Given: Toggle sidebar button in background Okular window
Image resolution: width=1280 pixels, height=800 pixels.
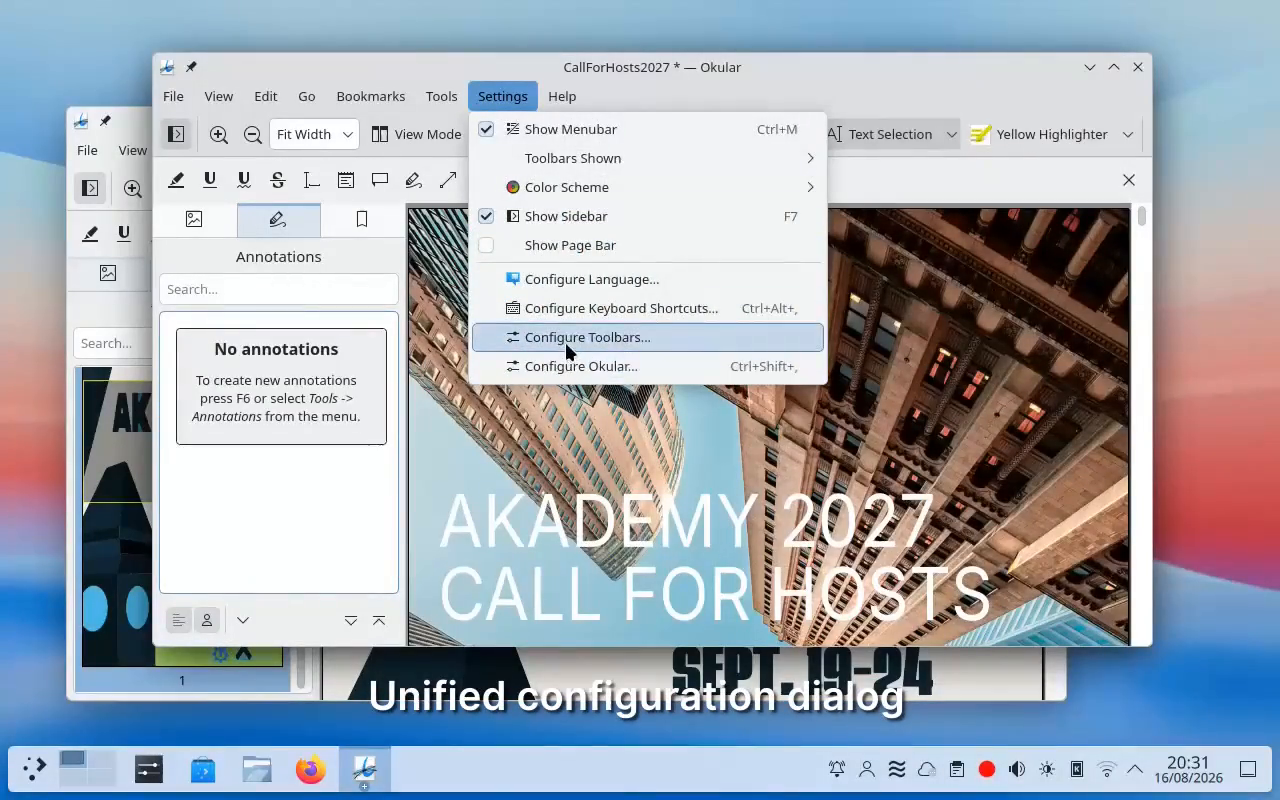Looking at the screenshot, I should tap(90, 188).
